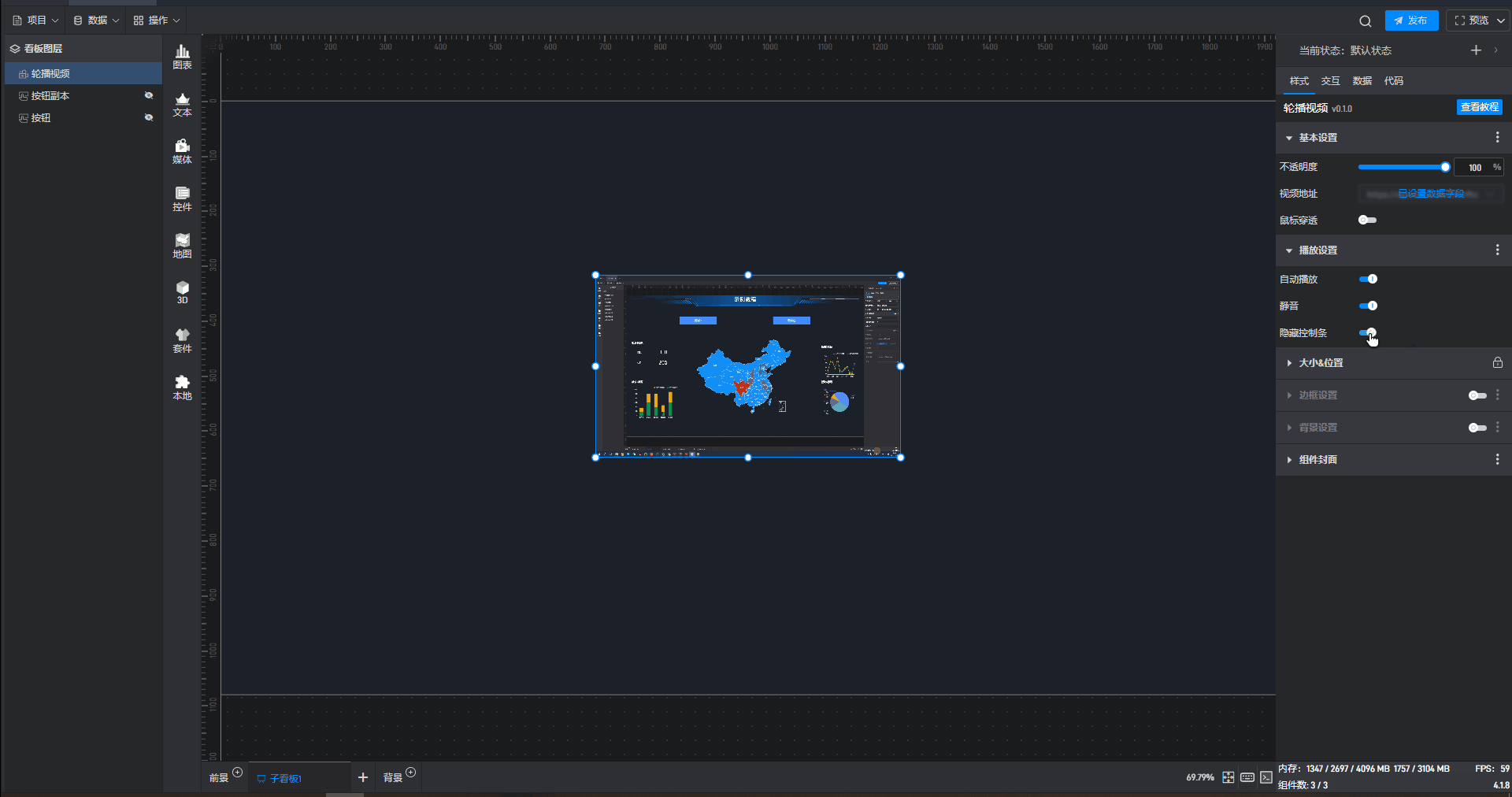This screenshot has height=797, width=1512.
Task: Open the 地图 (map) component panel
Action: coord(182,246)
